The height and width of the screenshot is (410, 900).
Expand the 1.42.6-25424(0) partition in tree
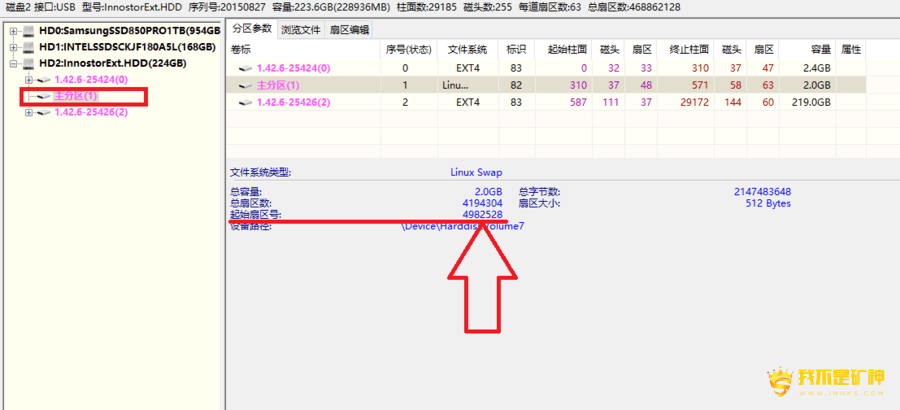[29, 79]
